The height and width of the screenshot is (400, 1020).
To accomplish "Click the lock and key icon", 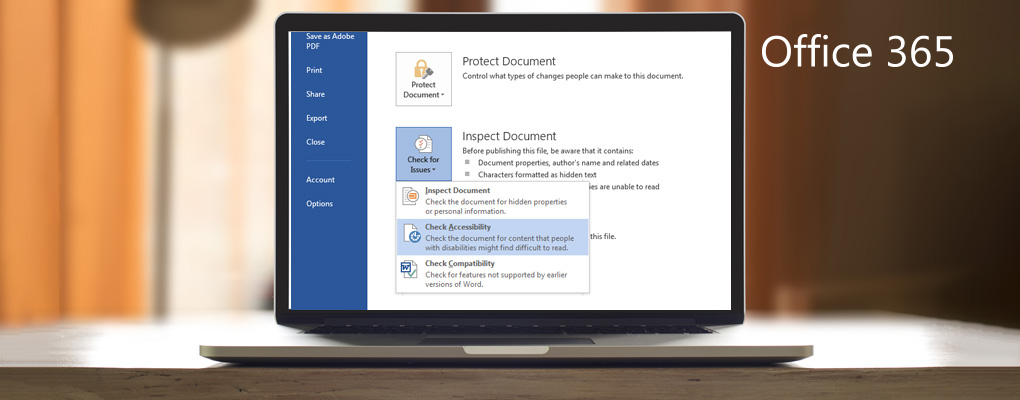I will 423,68.
